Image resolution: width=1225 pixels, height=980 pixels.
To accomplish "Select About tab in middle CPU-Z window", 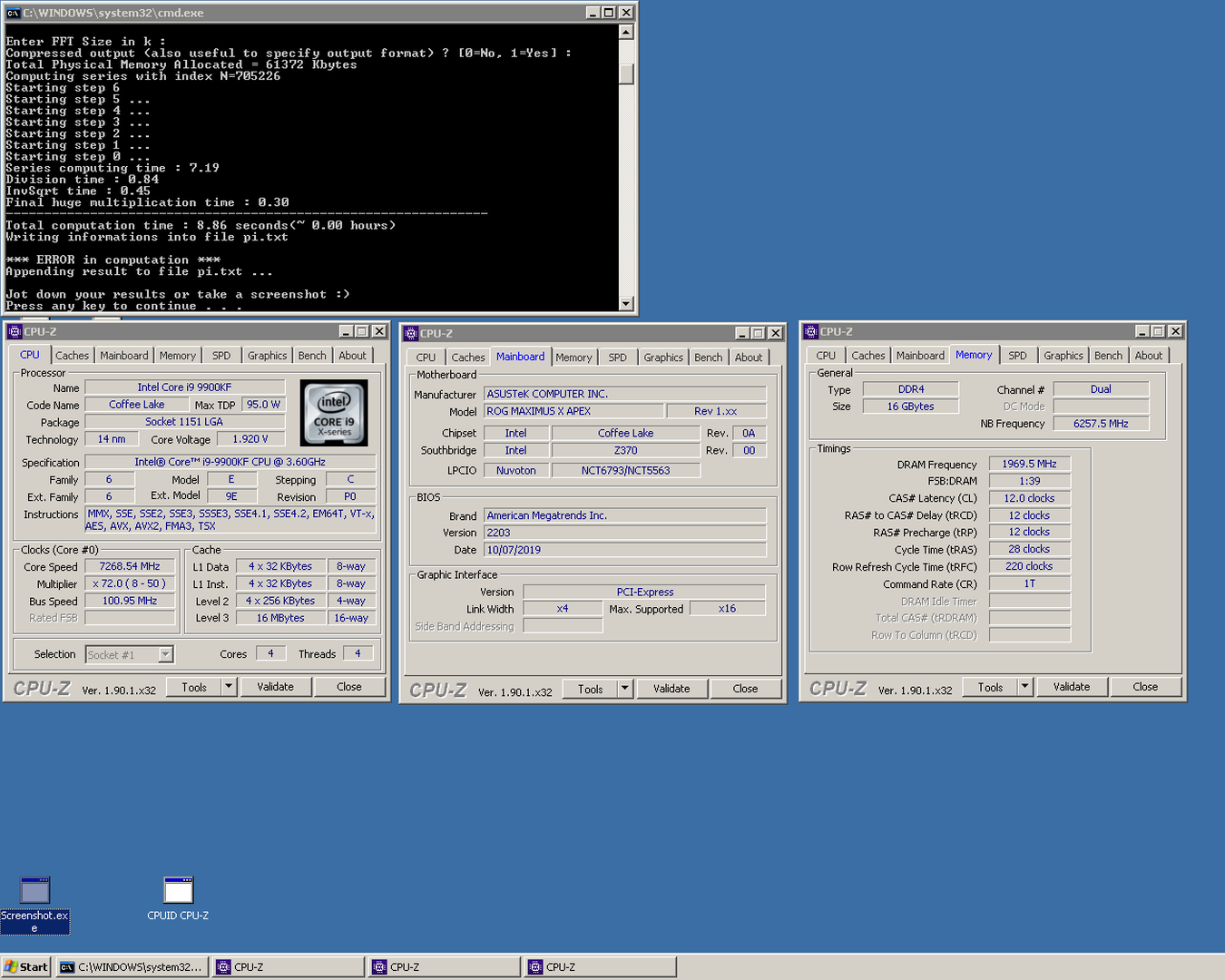I will tap(749, 358).
